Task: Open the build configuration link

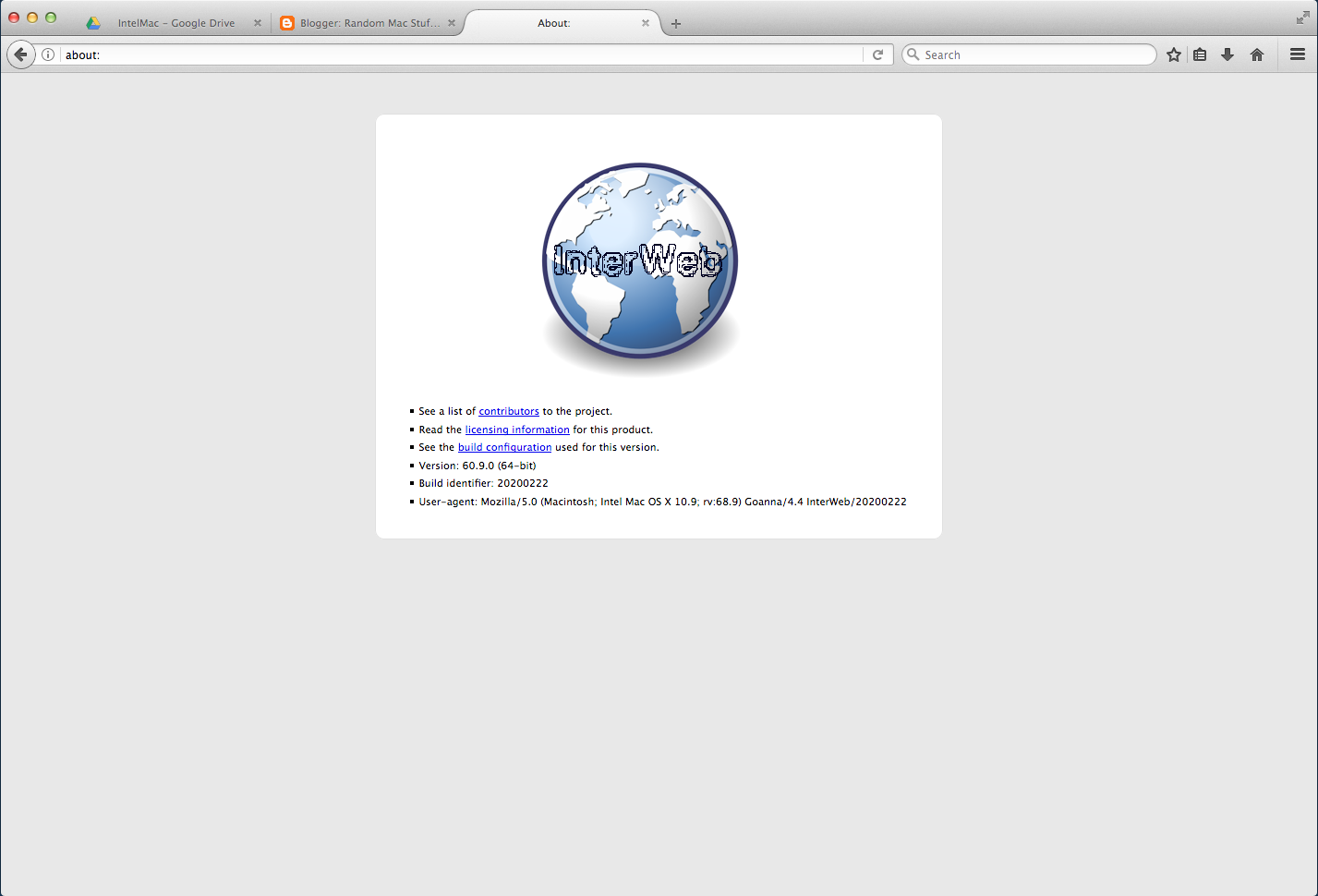Action: pos(504,447)
